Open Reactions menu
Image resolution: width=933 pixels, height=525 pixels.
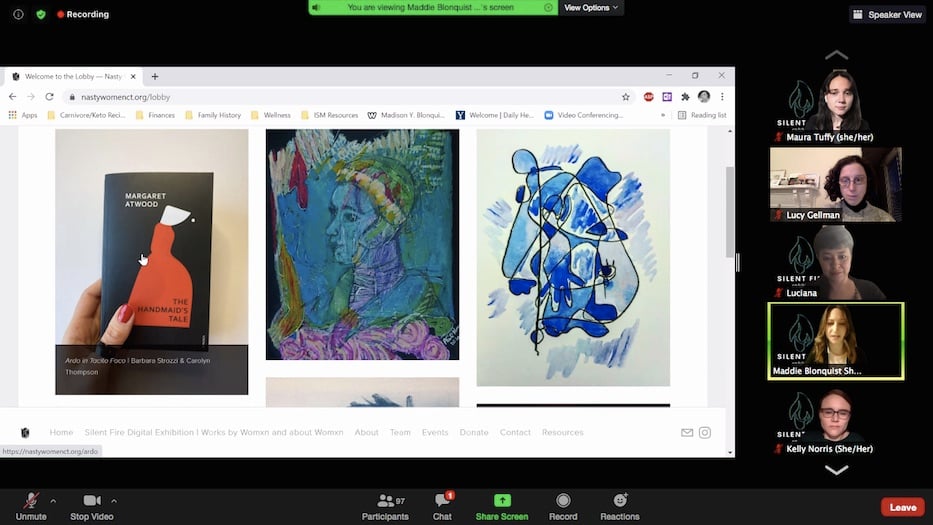(x=619, y=508)
